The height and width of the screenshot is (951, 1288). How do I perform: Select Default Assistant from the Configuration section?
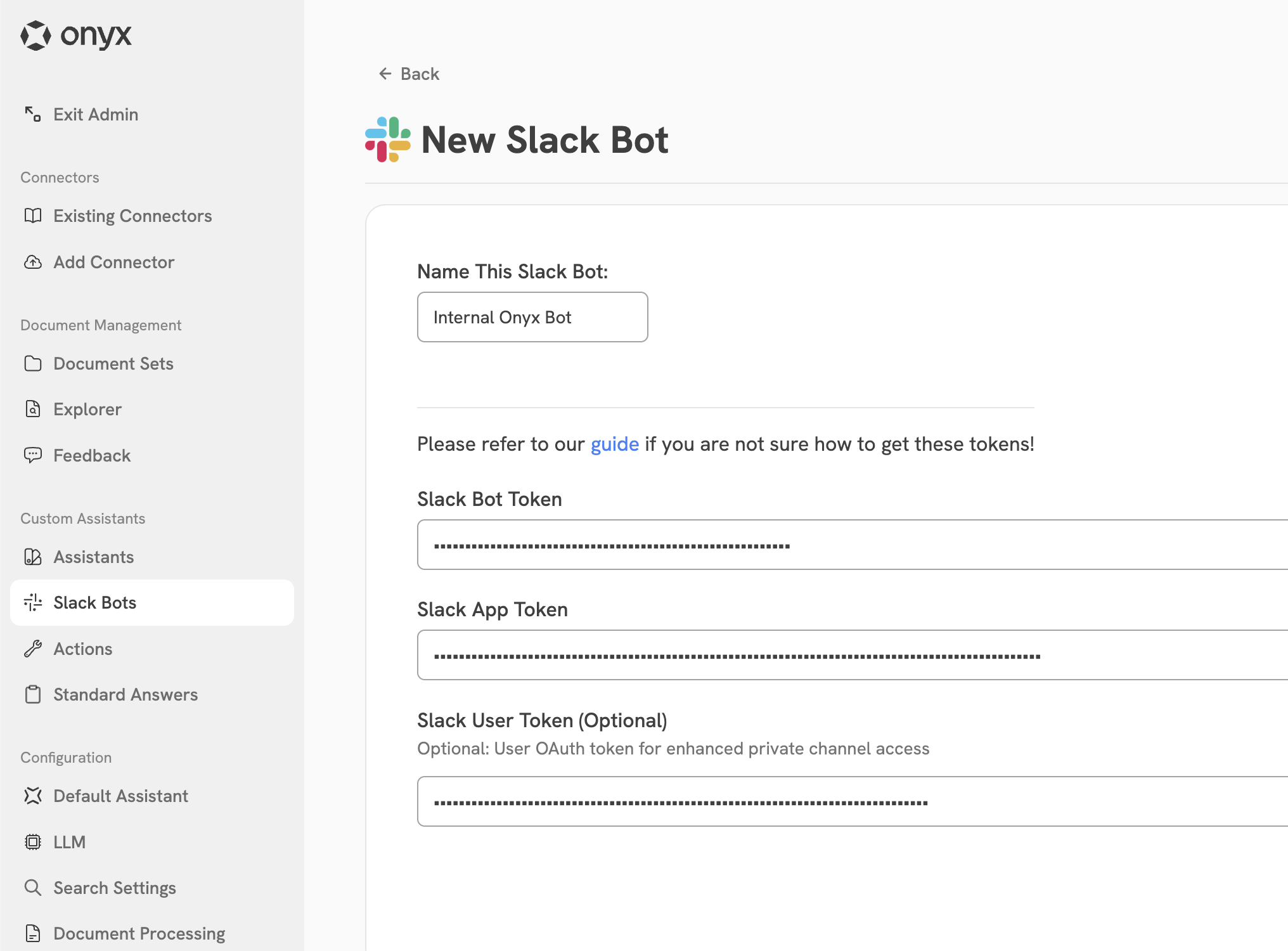point(120,796)
